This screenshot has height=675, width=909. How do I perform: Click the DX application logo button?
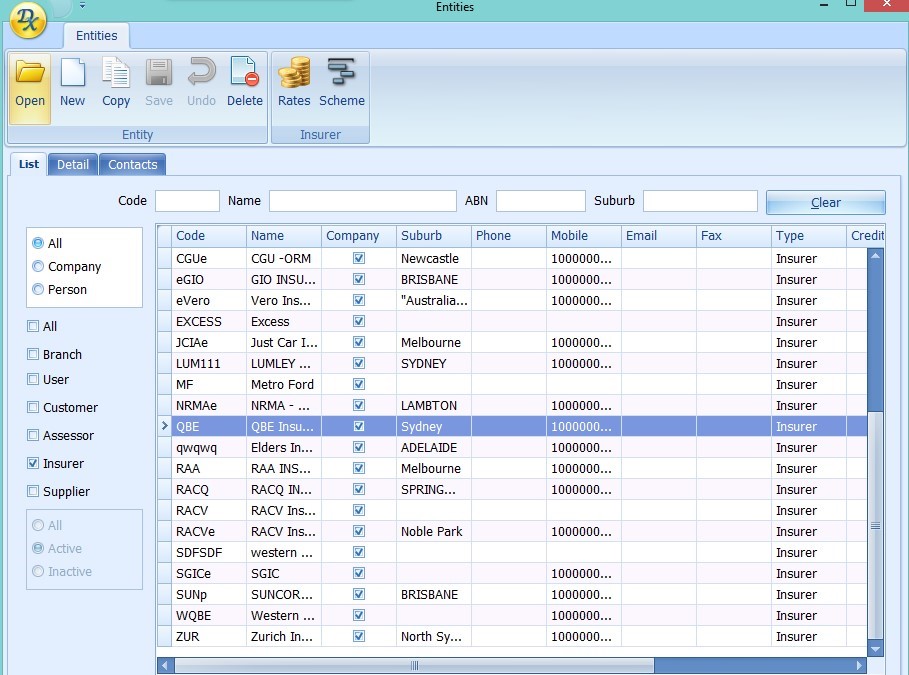pyautogui.click(x=28, y=20)
